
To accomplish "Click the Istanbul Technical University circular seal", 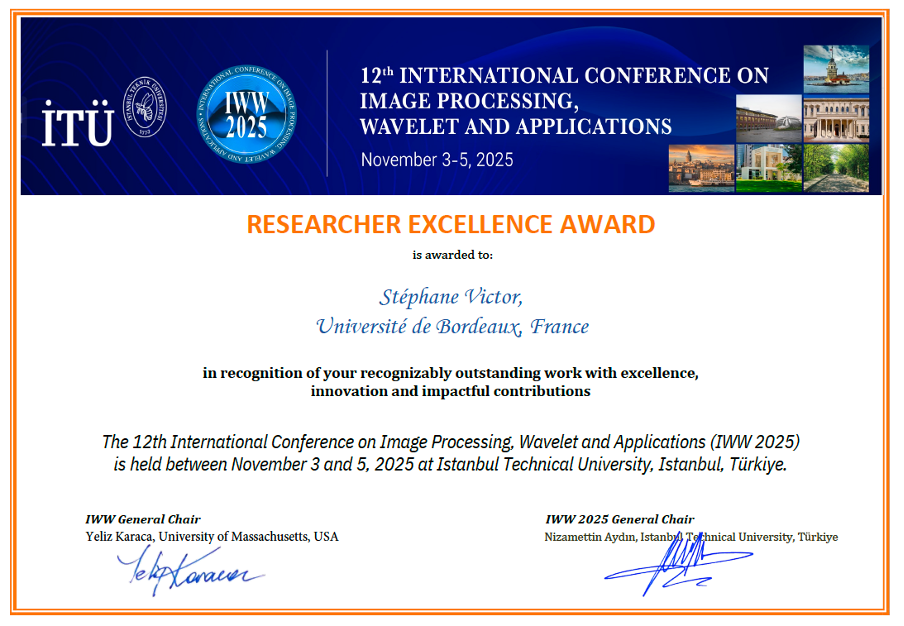I will tap(144, 108).
